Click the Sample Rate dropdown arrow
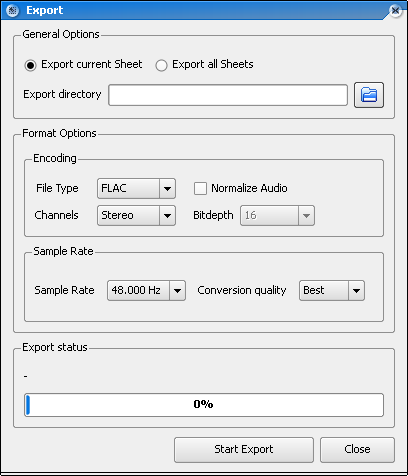This screenshot has height=476, width=408. [177, 290]
